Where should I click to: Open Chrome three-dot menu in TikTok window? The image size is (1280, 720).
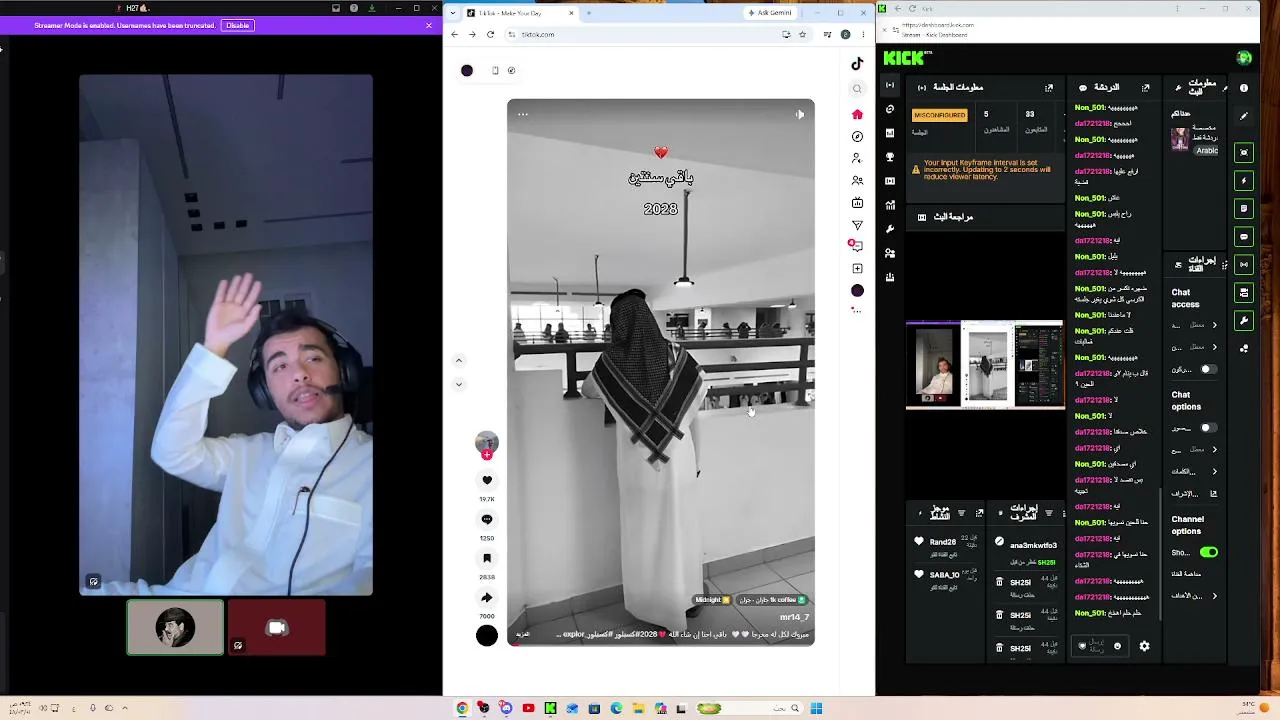tap(863, 34)
